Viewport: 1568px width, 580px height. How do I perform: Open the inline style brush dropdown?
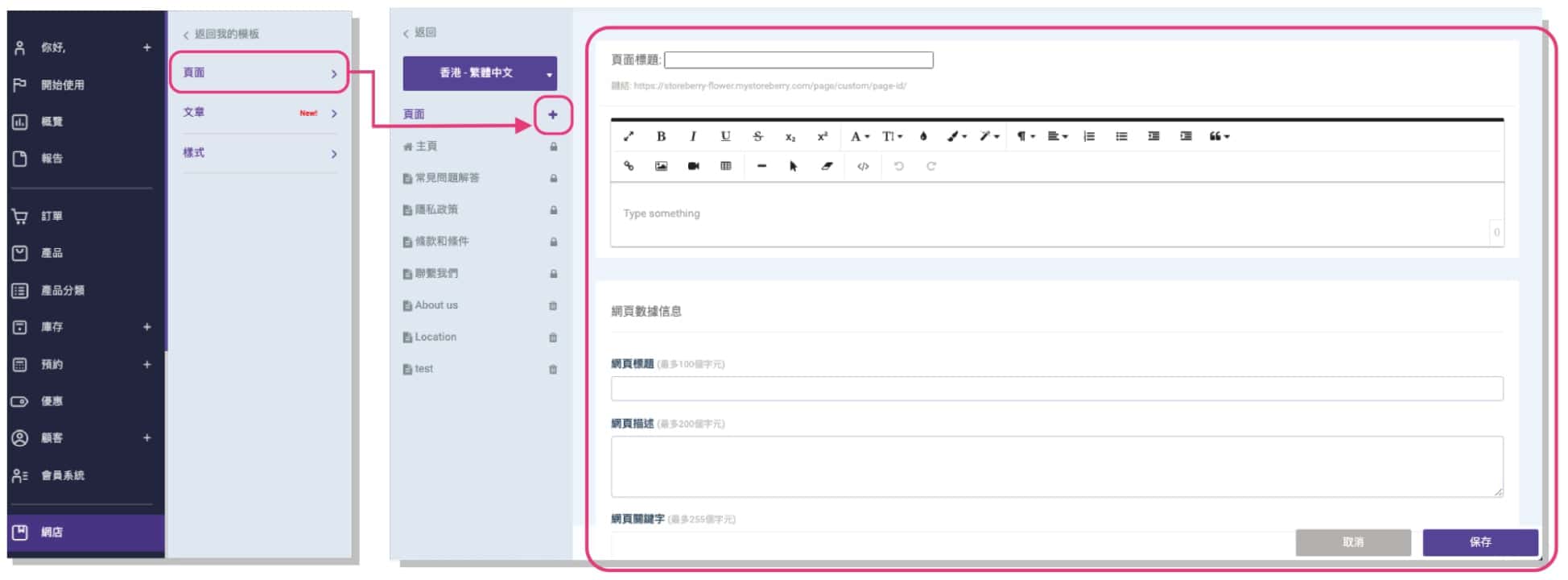pos(956,136)
